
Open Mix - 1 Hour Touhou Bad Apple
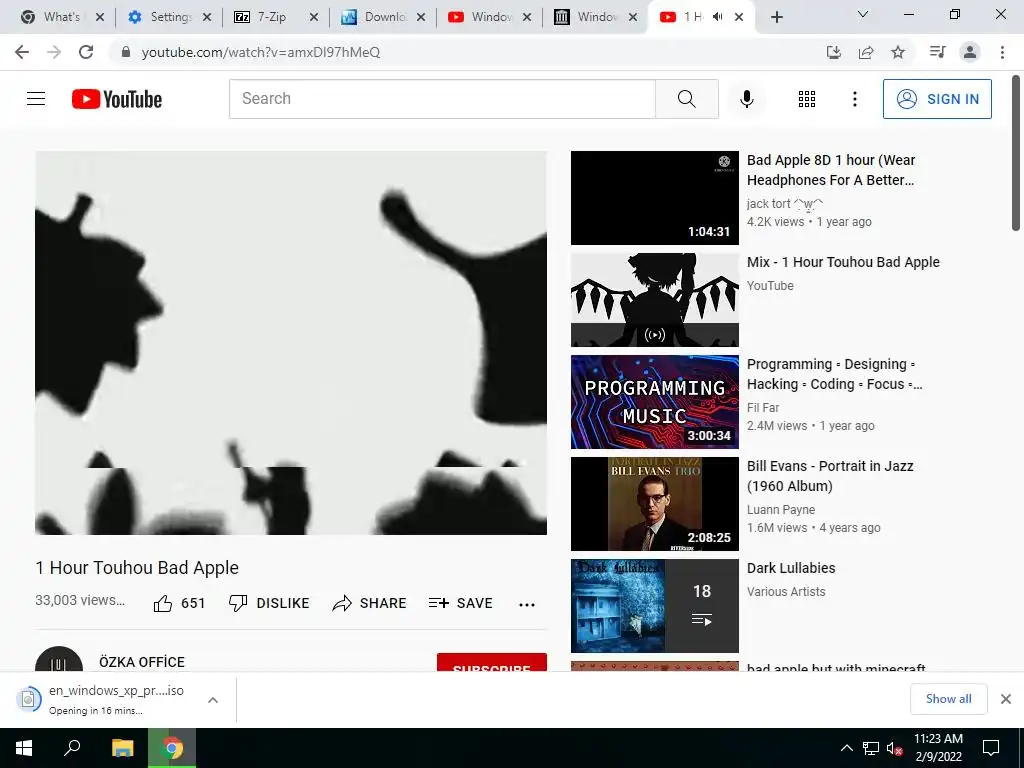point(843,262)
